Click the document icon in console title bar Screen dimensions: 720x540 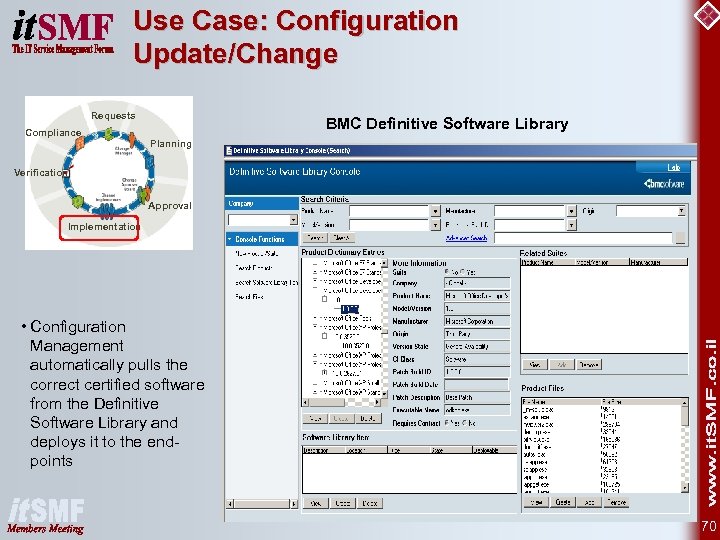pos(229,151)
